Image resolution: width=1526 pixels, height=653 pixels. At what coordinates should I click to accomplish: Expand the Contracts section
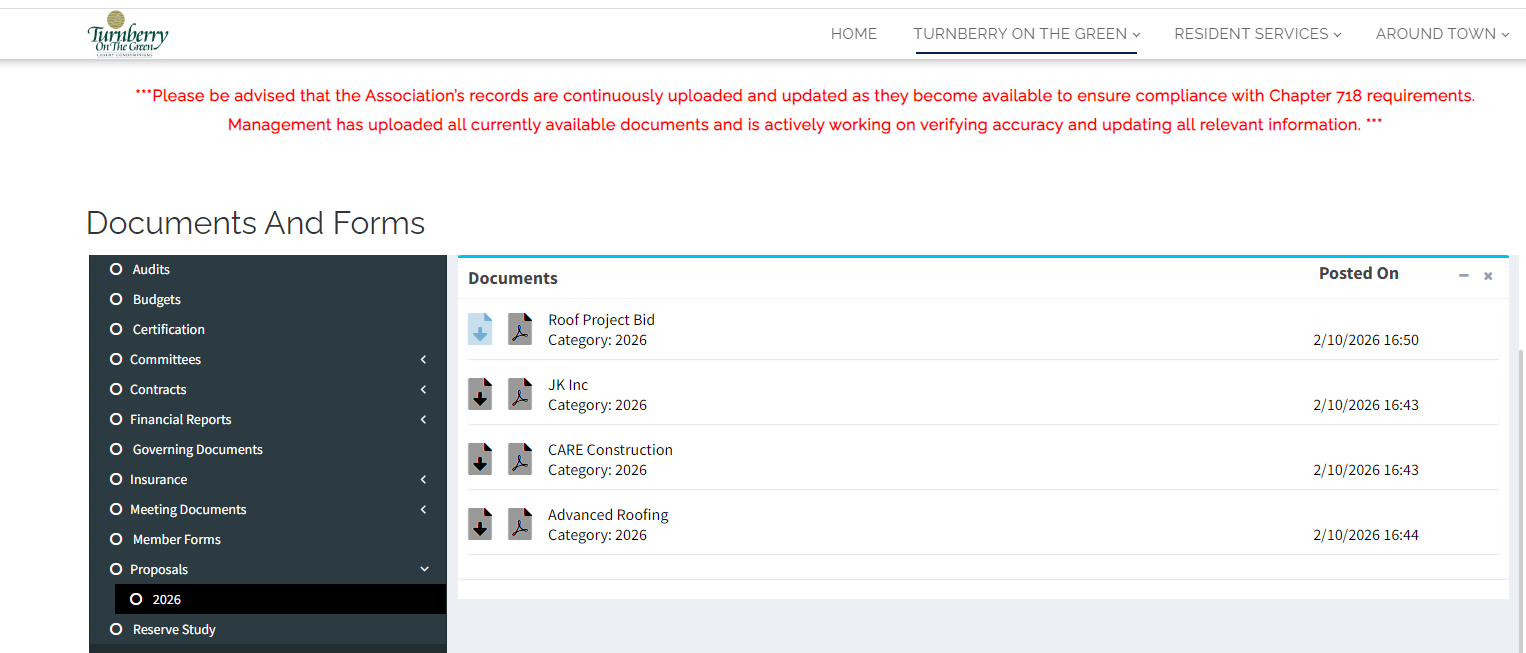[423, 389]
